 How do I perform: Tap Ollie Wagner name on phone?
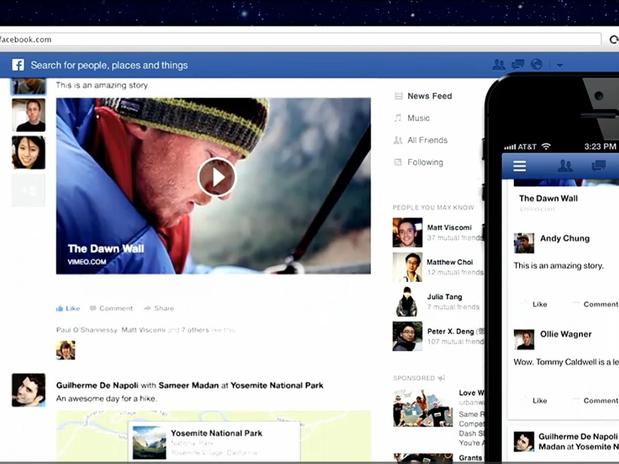coord(566,334)
